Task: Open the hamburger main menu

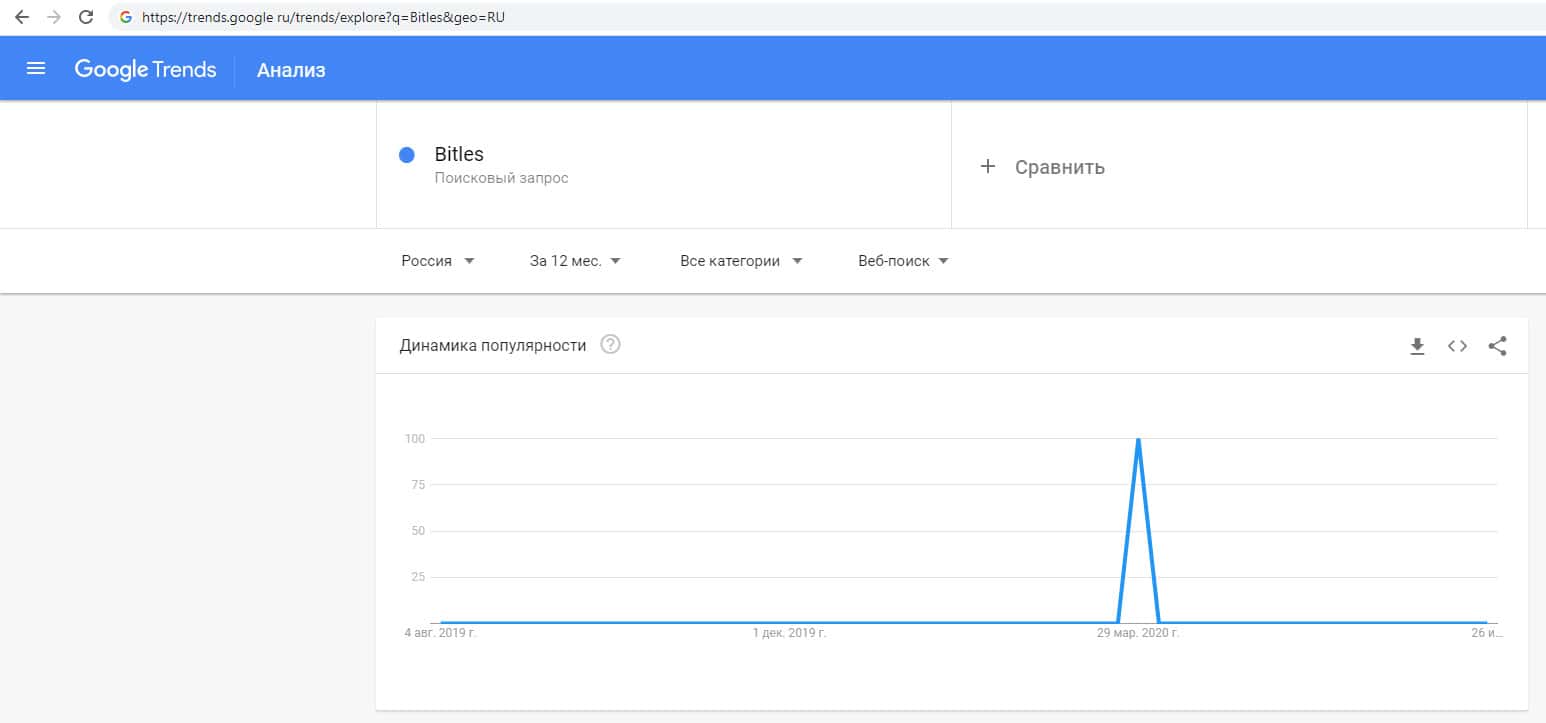Action: 36,69
